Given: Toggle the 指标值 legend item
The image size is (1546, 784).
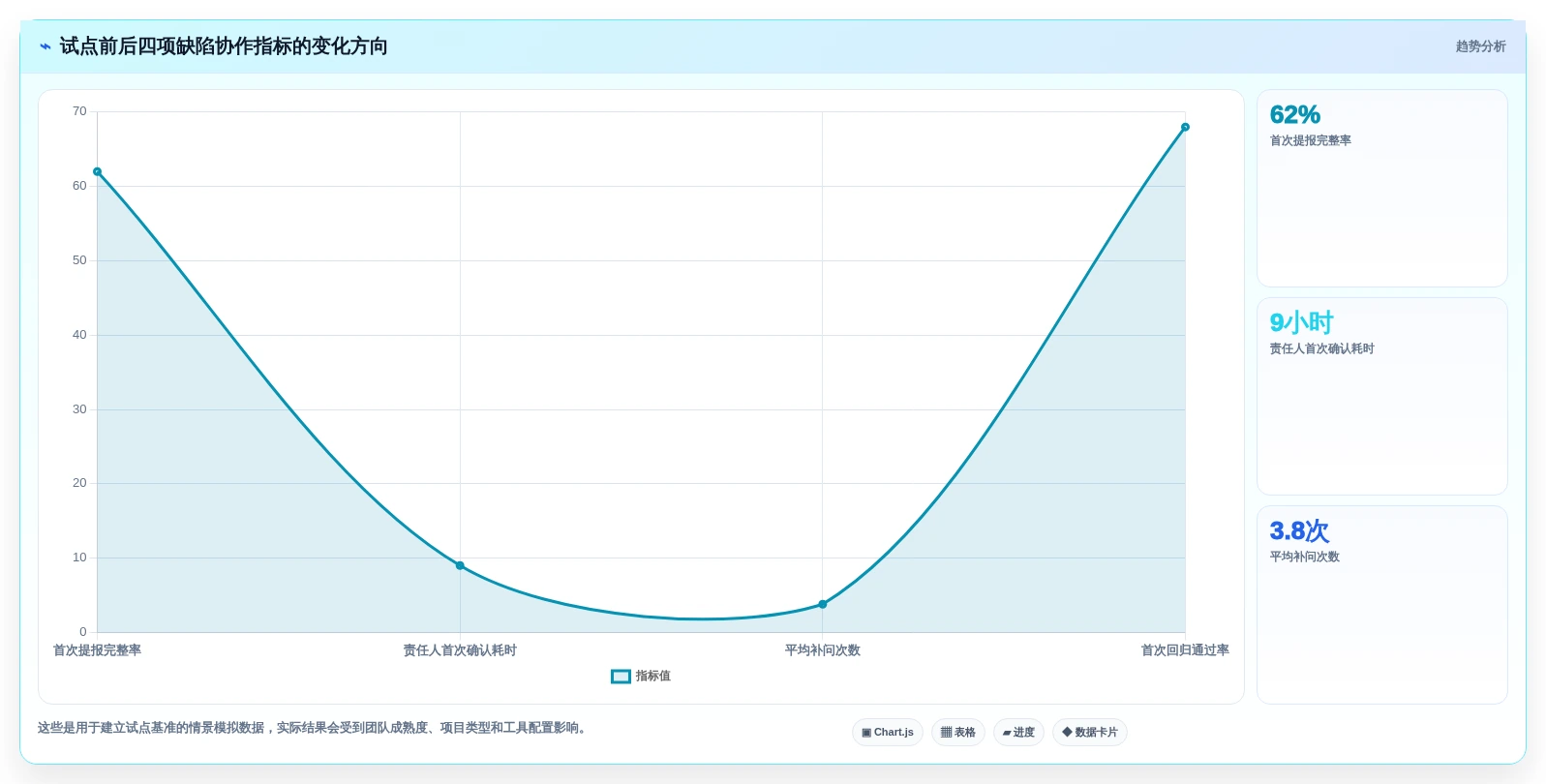Looking at the screenshot, I should [x=641, y=677].
